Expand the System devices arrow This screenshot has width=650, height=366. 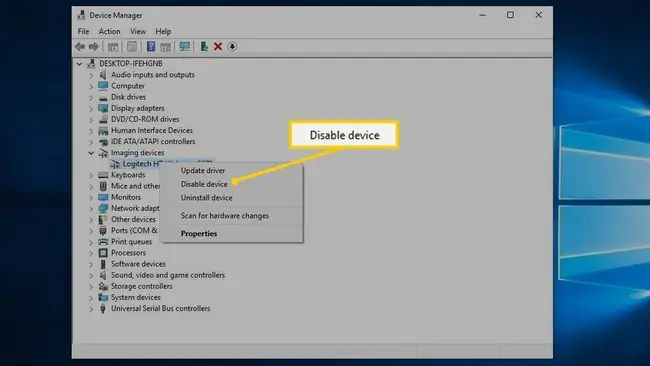91,298
